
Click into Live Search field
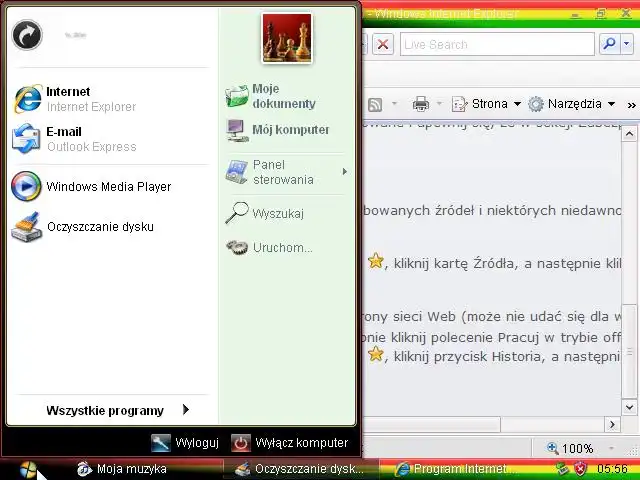(x=497, y=44)
